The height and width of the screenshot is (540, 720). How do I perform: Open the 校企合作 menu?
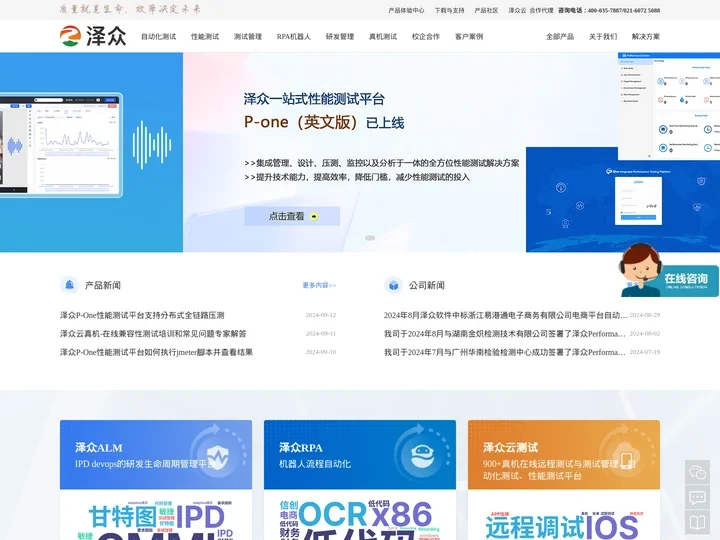pyautogui.click(x=426, y=37)
